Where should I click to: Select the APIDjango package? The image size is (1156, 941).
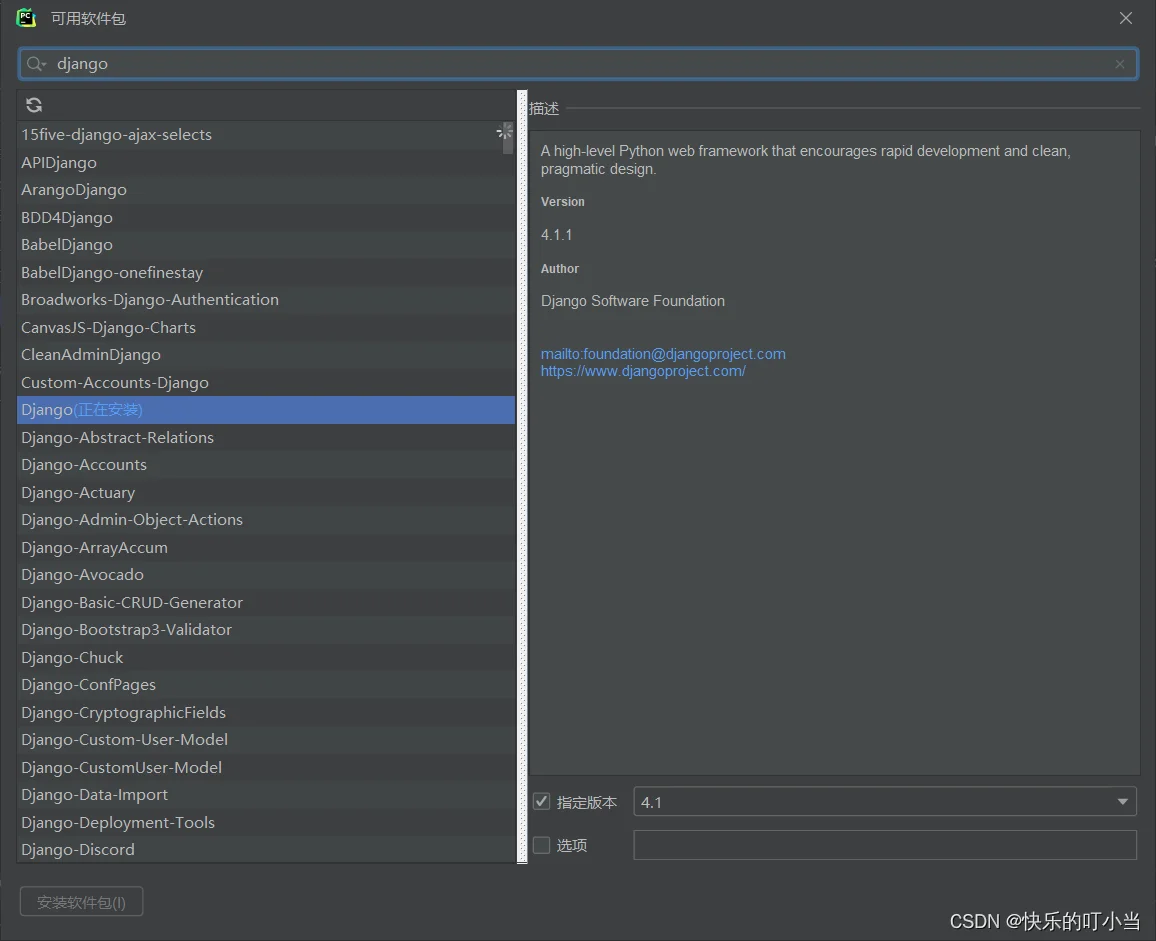tap(265, 163)
